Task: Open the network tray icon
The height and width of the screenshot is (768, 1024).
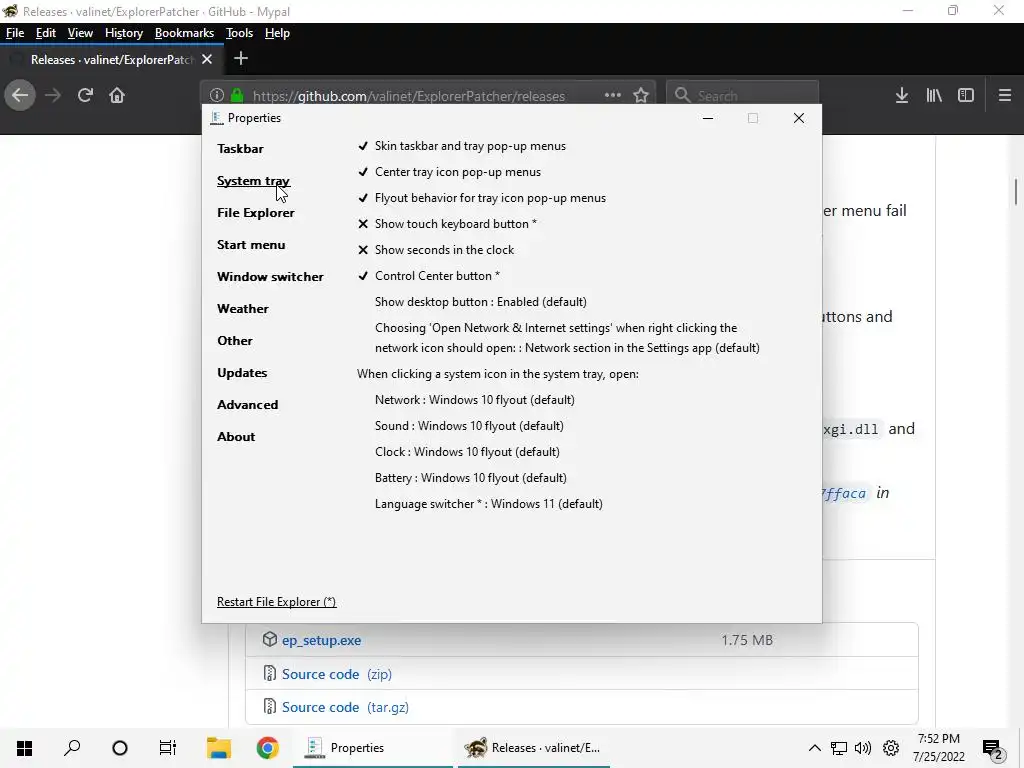Action: tap(839, 748)
